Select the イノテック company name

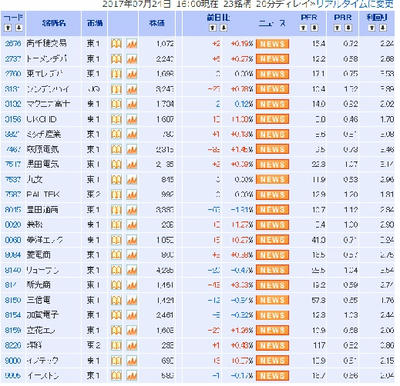click(x=43, y=361)
